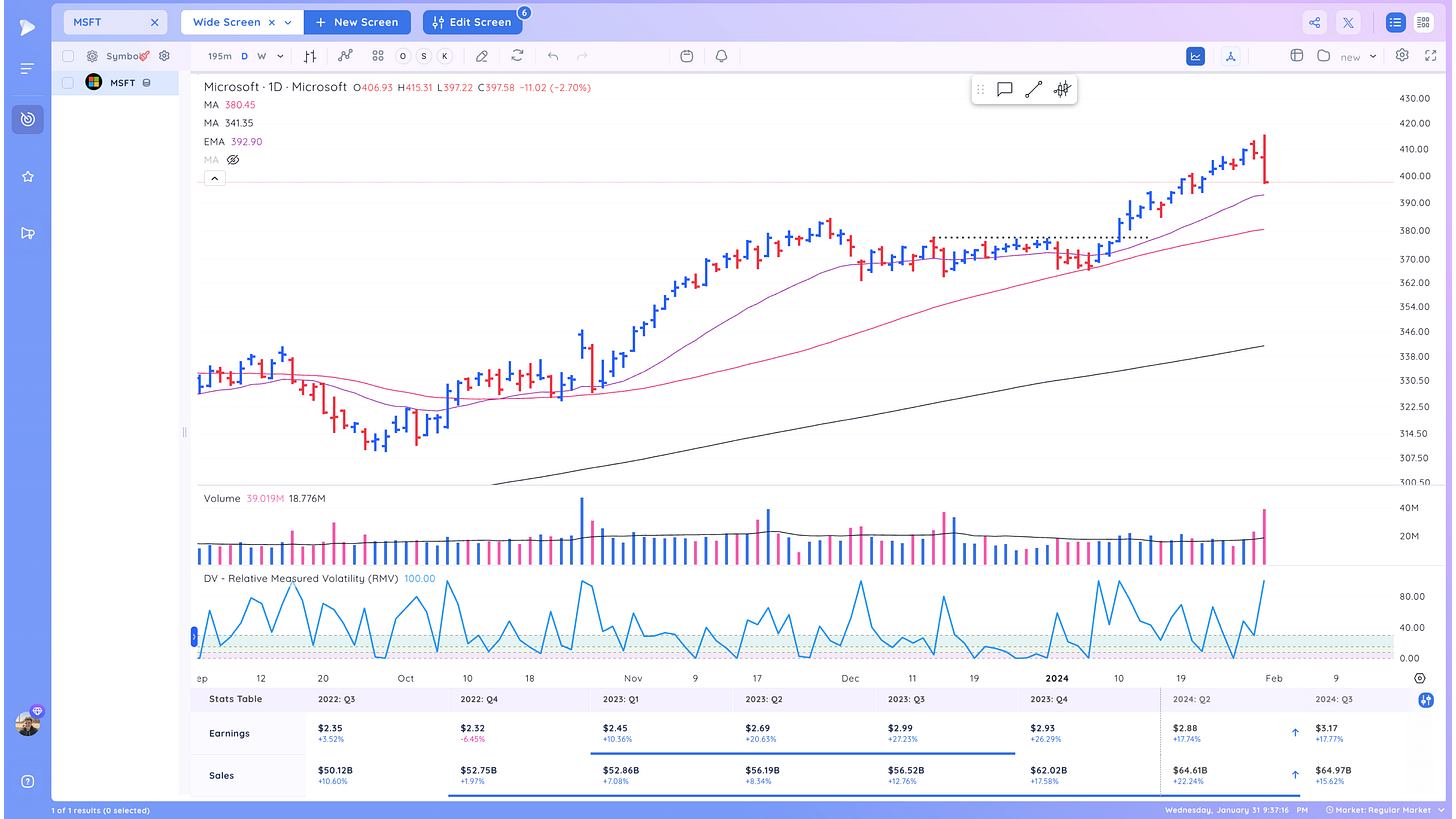Image resolution: width=1456 pixels, height=819 pixels.
Task: Click the X (Twitter) share button
Action: [1348, 22]
